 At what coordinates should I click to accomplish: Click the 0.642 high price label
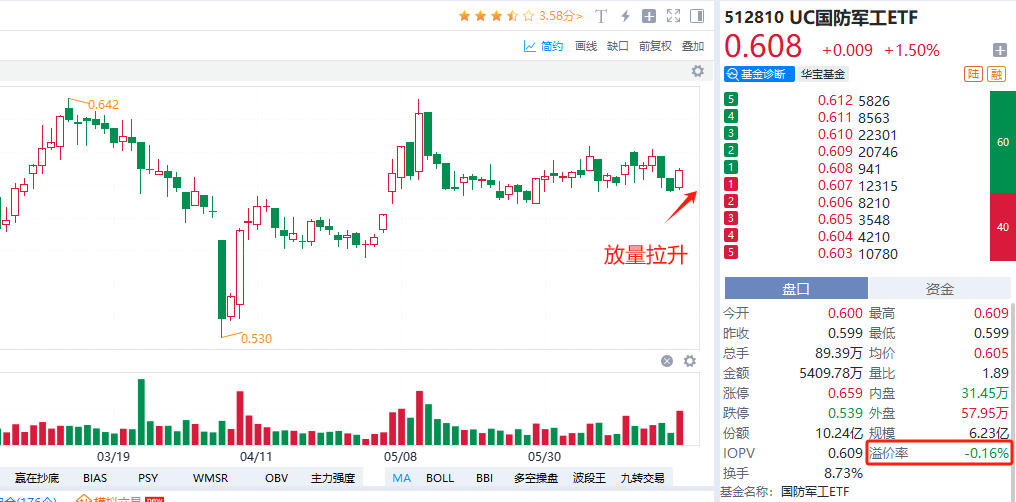[104, 104]
